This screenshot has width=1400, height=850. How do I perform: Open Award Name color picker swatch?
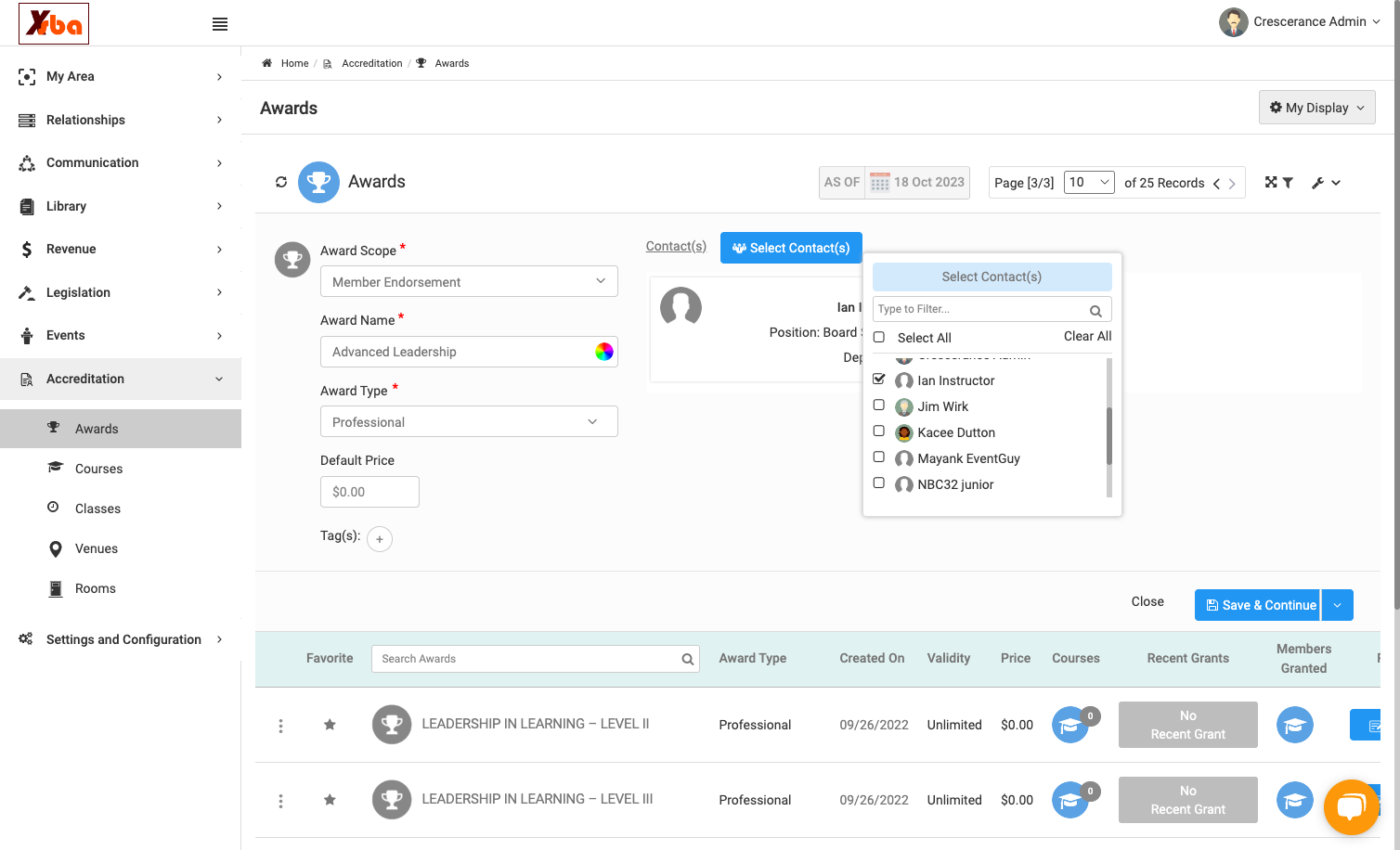click(x=604, y=352)
